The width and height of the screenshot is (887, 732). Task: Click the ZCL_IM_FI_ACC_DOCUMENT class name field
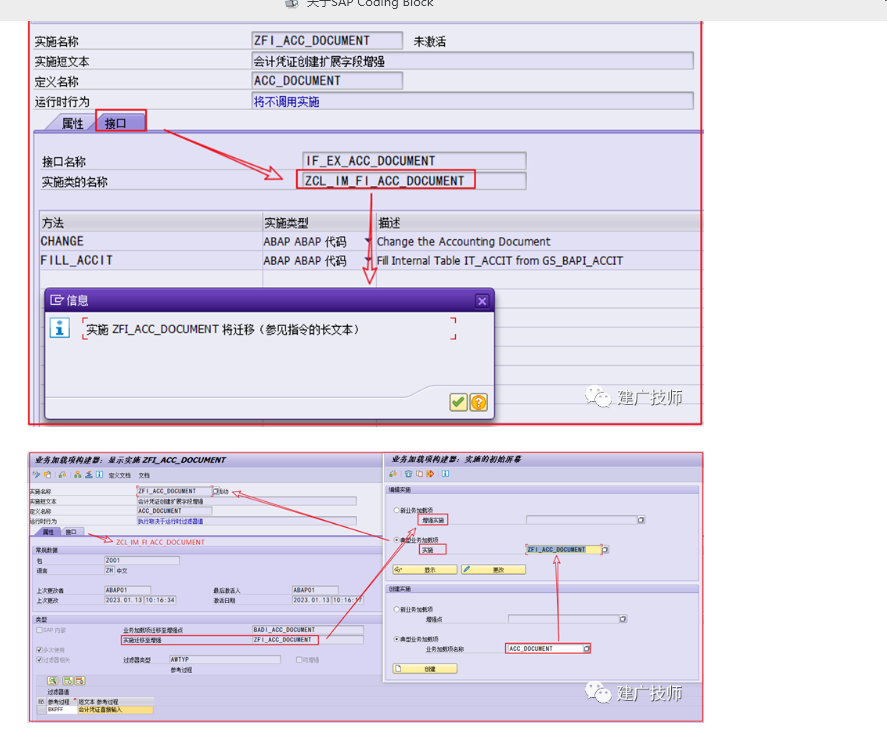(413, 180)
